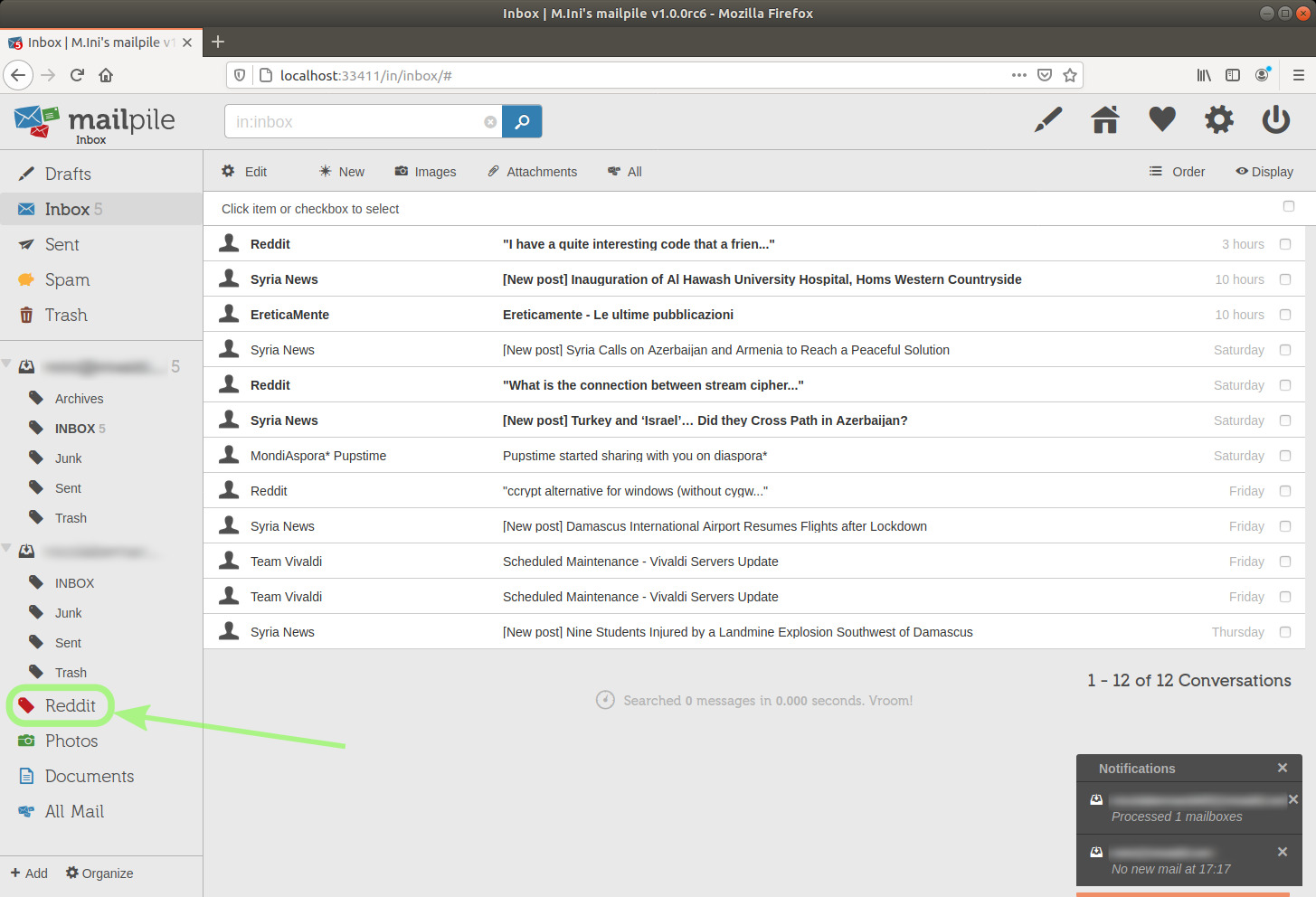1316x897 pixels.
Task: Run search with magnifier button
Action: coord(522,121)
